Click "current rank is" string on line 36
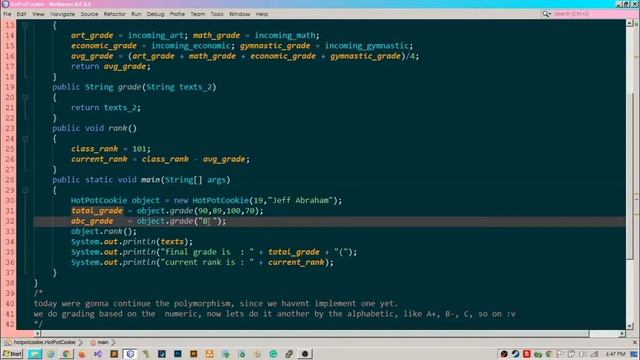The width and height of the screenshot is (640, 360). pyautogui.click(x=207, y=262)
